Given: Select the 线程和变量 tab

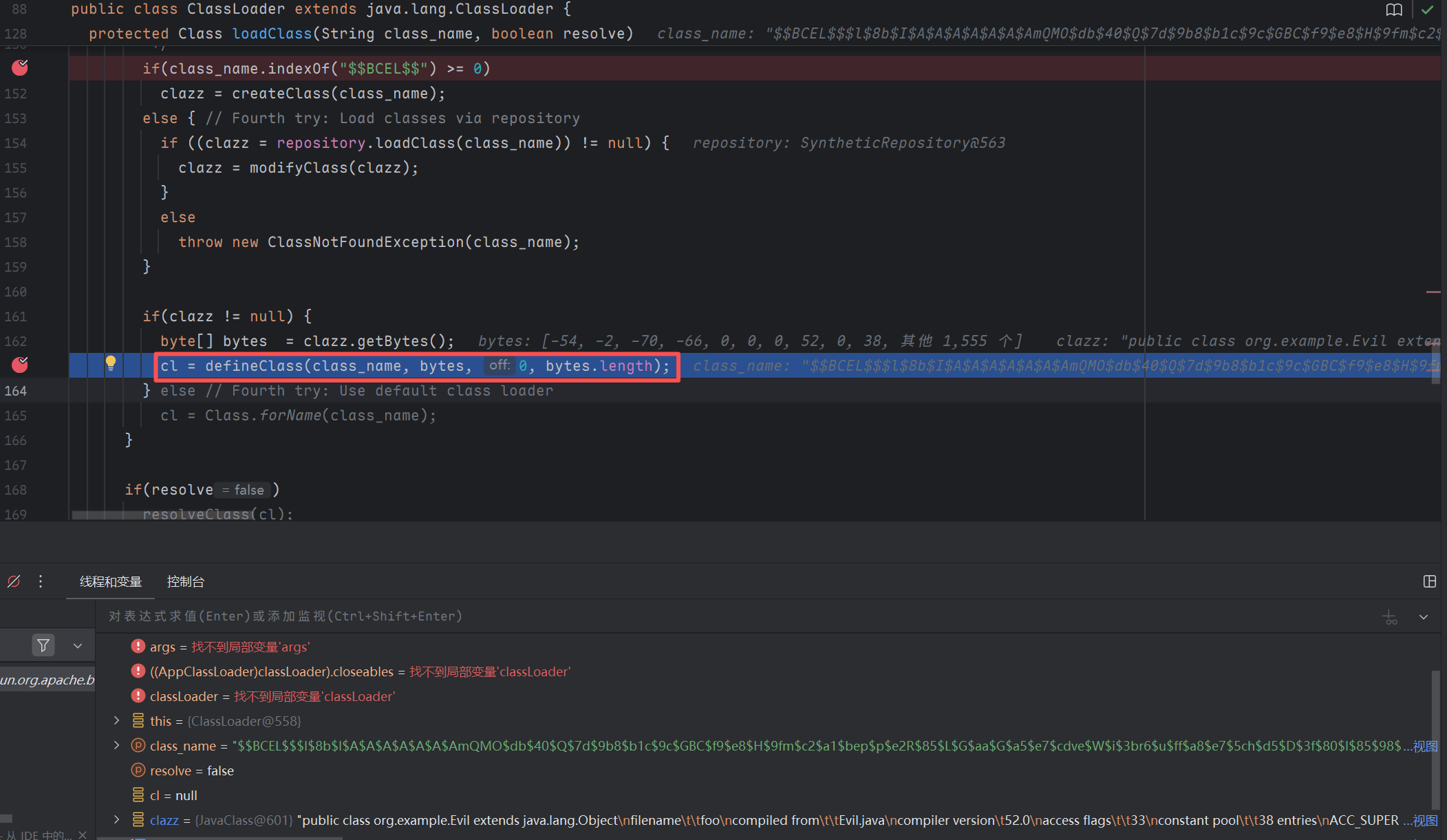Looking at the screenshot, I should click(x=111, y=581).
